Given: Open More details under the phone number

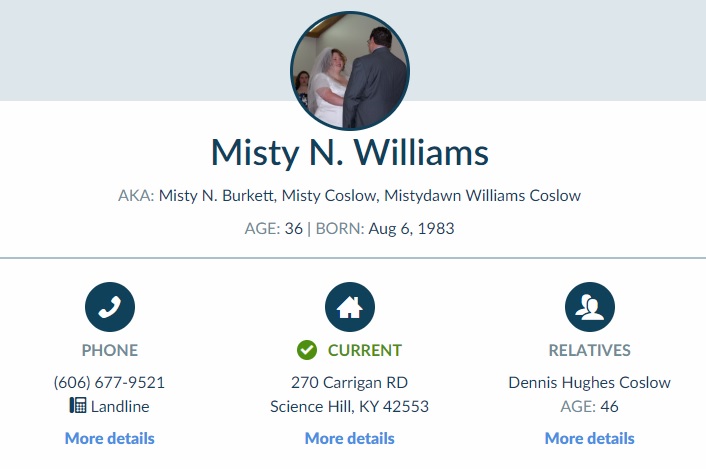Looking at the screenshot, I should tap(110, 438).
